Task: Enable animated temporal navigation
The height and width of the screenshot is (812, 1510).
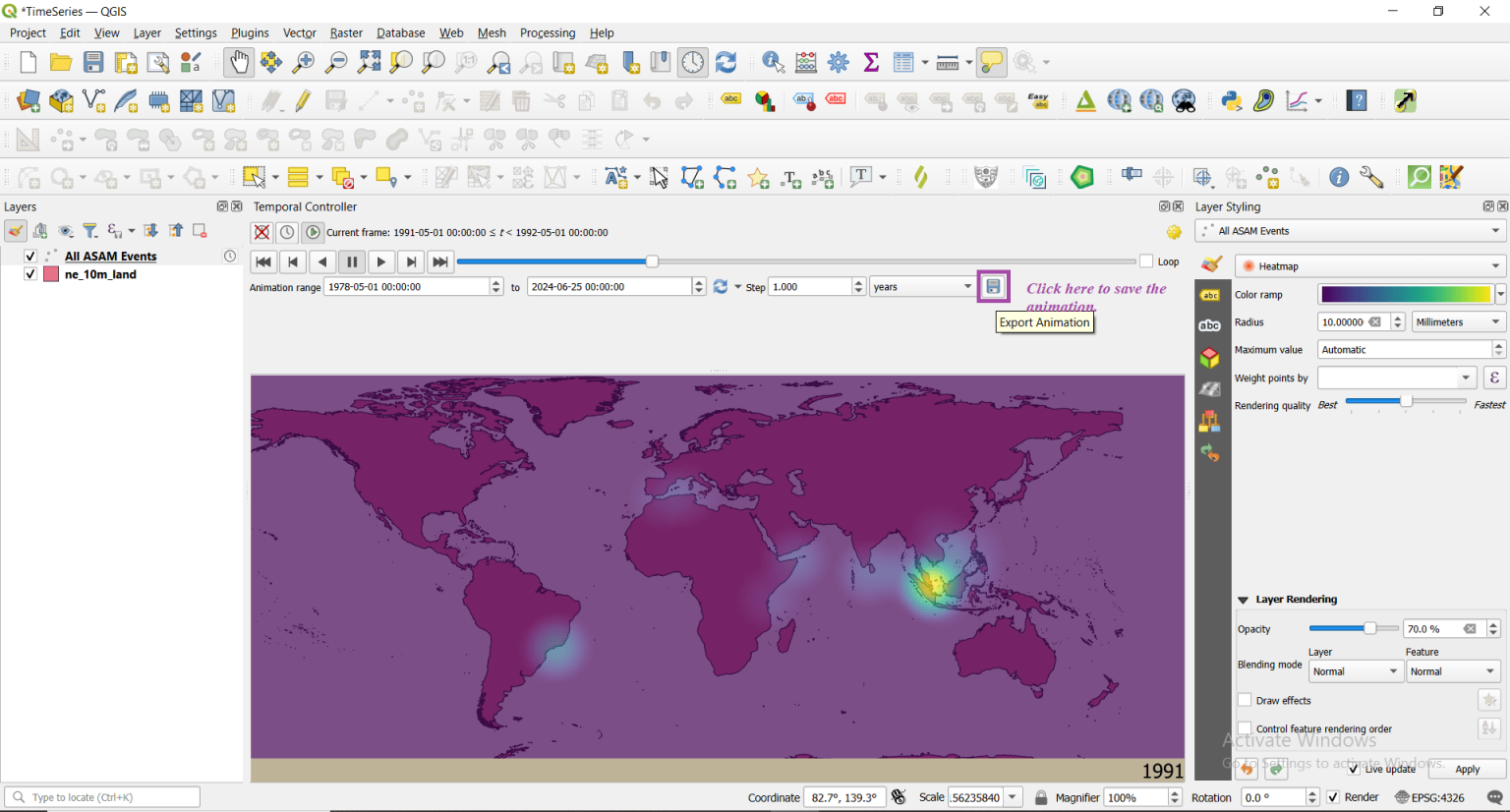Action: (313, 232)
